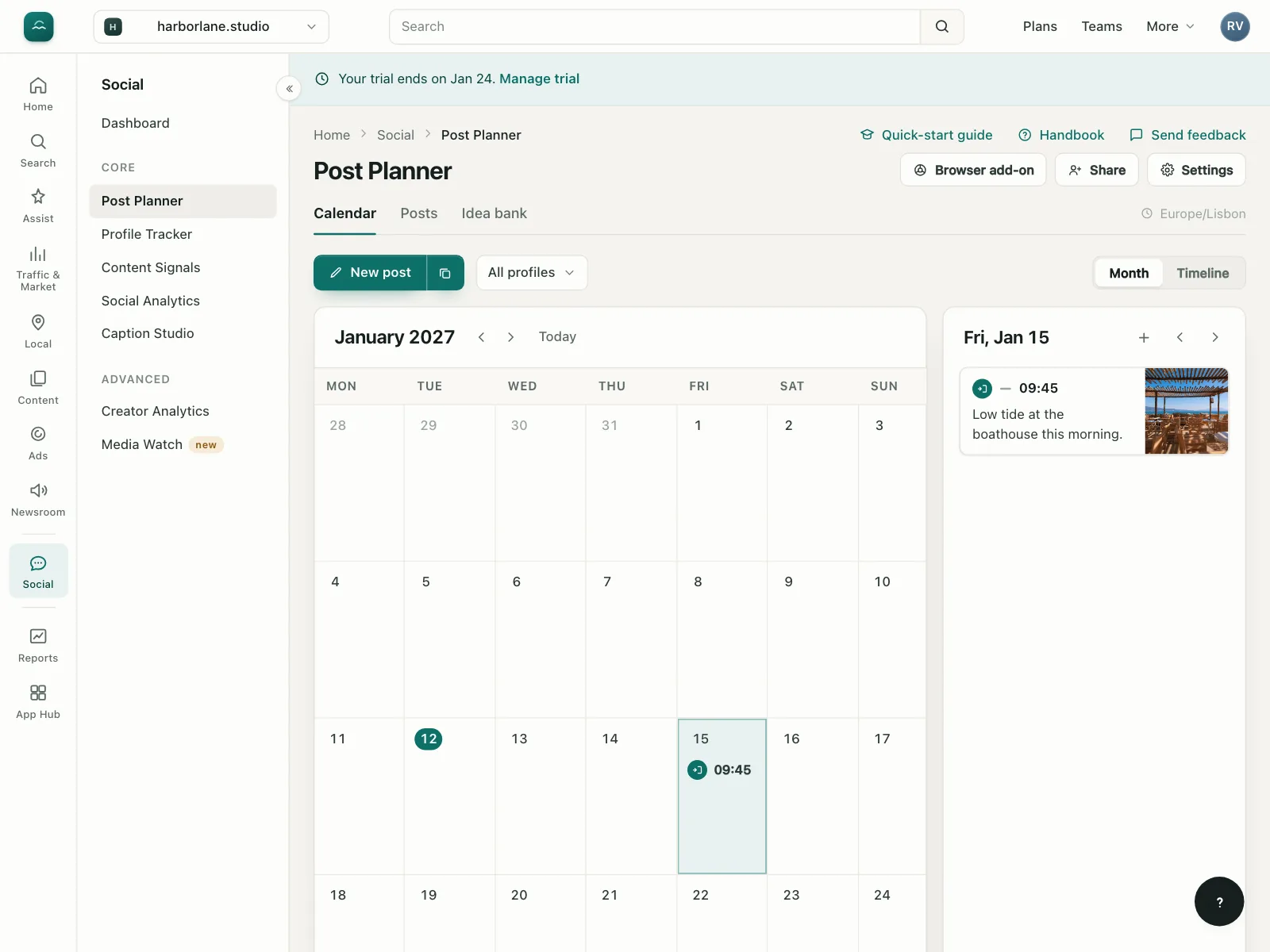Go to previous month in calendar
This screenshot has width=1270, height=952.
click(481, 337)
